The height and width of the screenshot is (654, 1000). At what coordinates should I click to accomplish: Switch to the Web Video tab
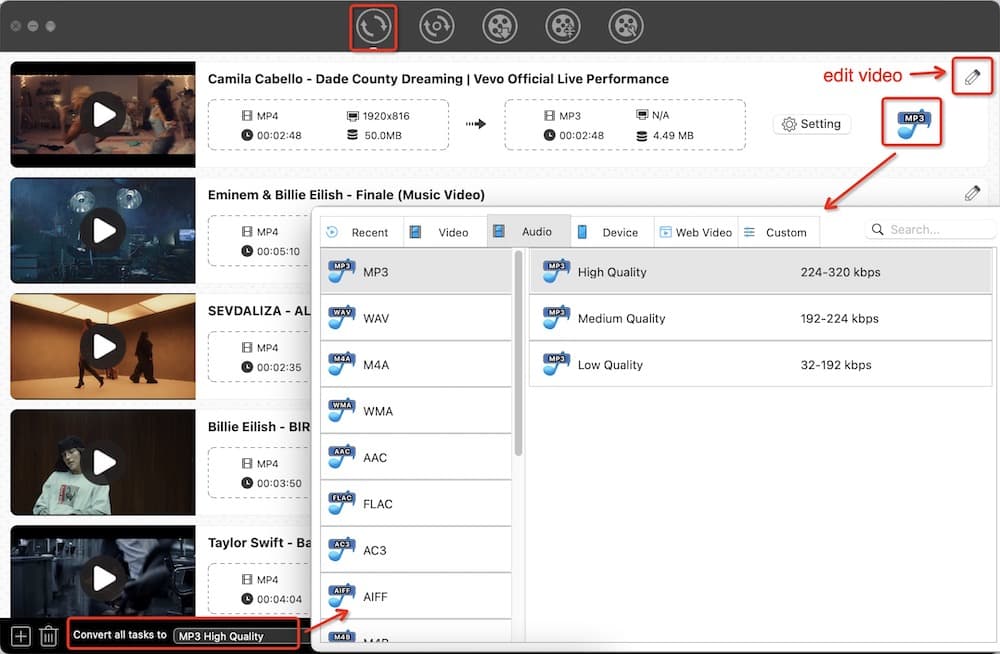695,232
